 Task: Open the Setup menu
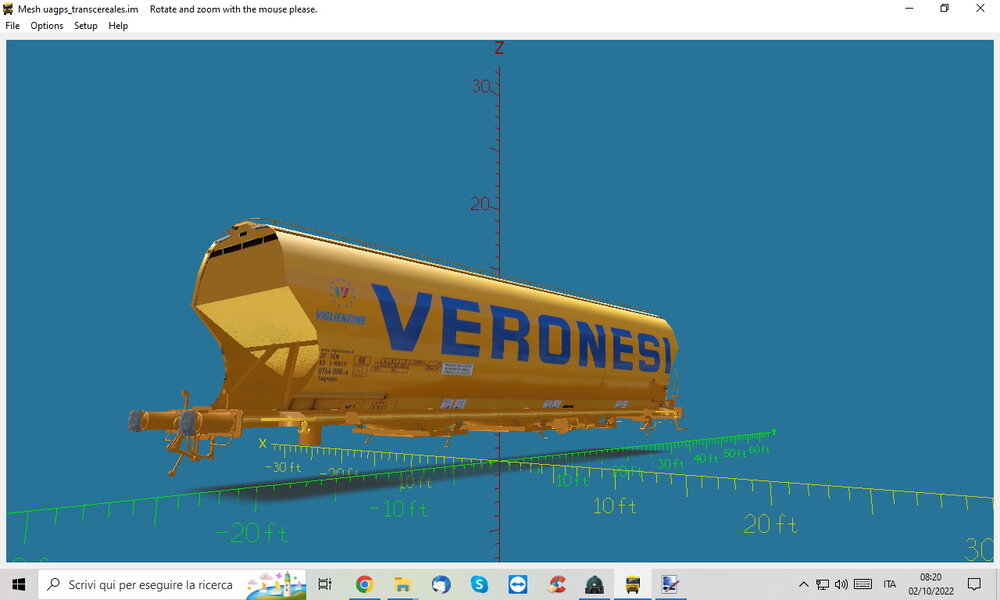(x=85, y=26)
